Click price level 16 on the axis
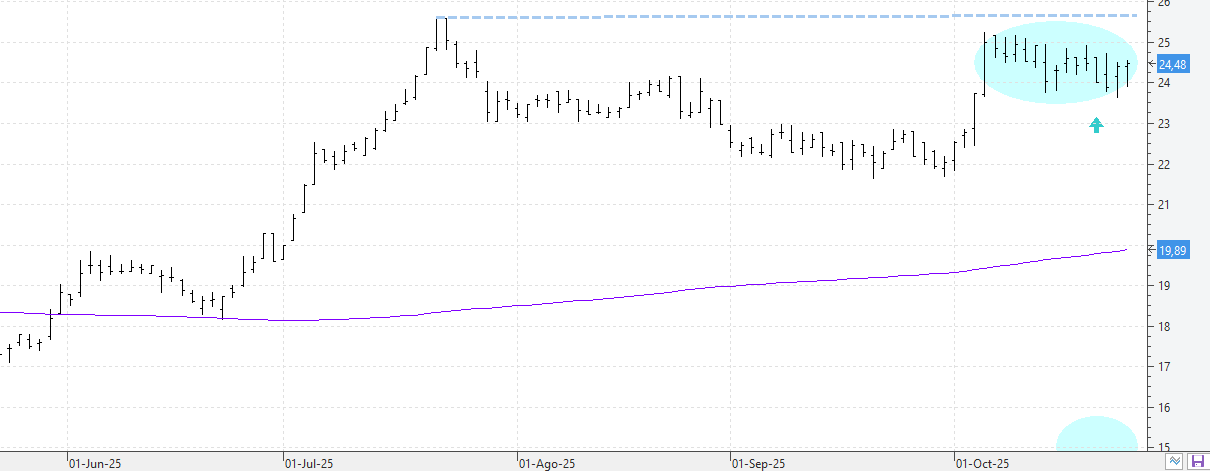The width and height of the screenshot is (1210, 471). (x=1163, y=408)
